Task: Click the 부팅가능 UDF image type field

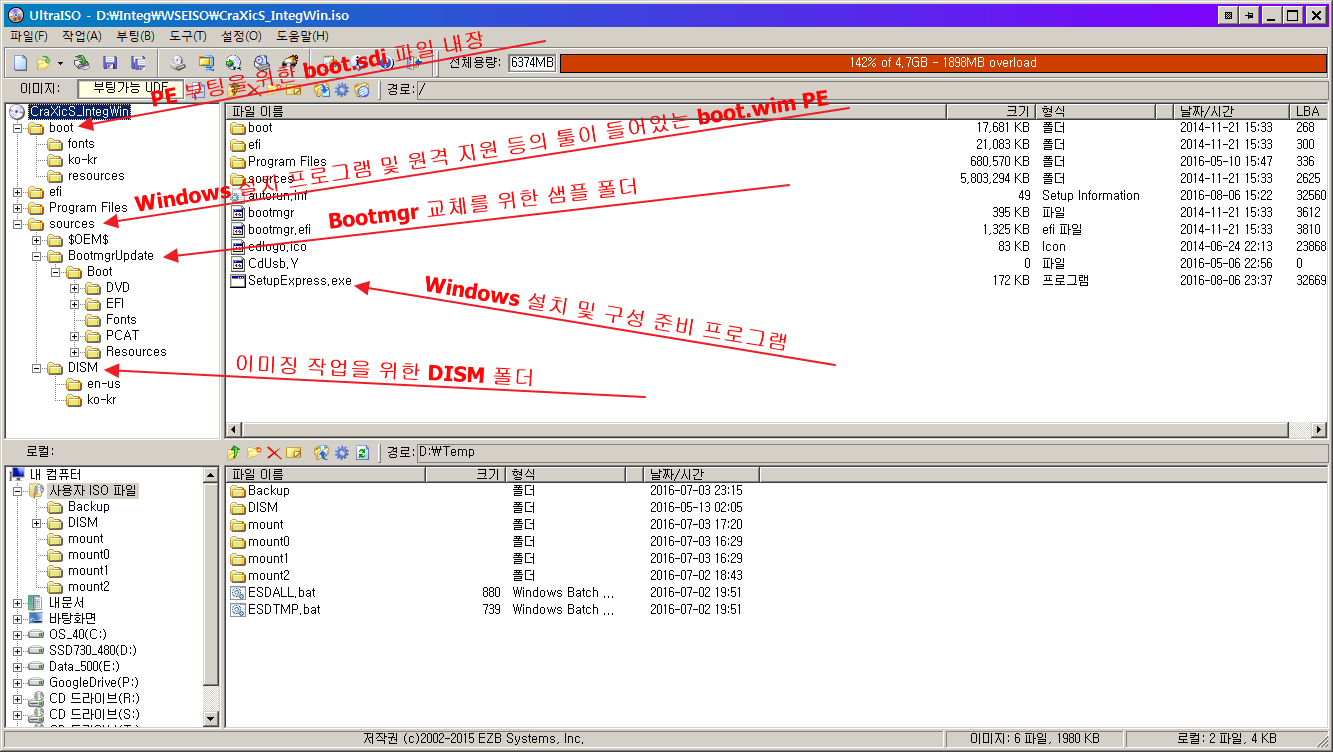Action: click(x=130, y=89)
